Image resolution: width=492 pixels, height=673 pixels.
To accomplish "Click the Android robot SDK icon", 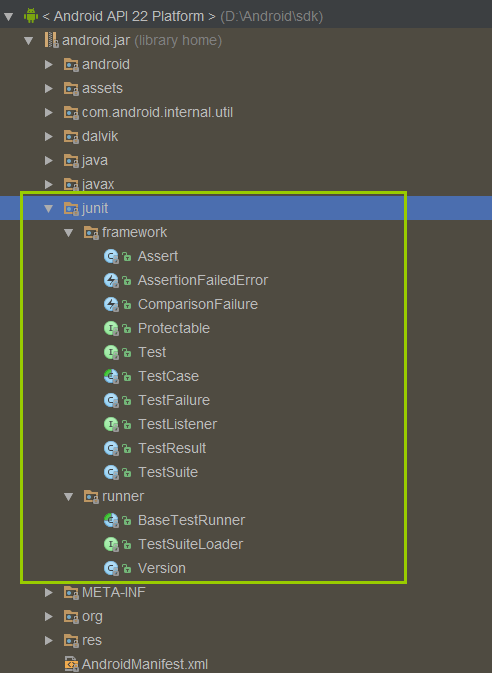I will click(31, 16).
